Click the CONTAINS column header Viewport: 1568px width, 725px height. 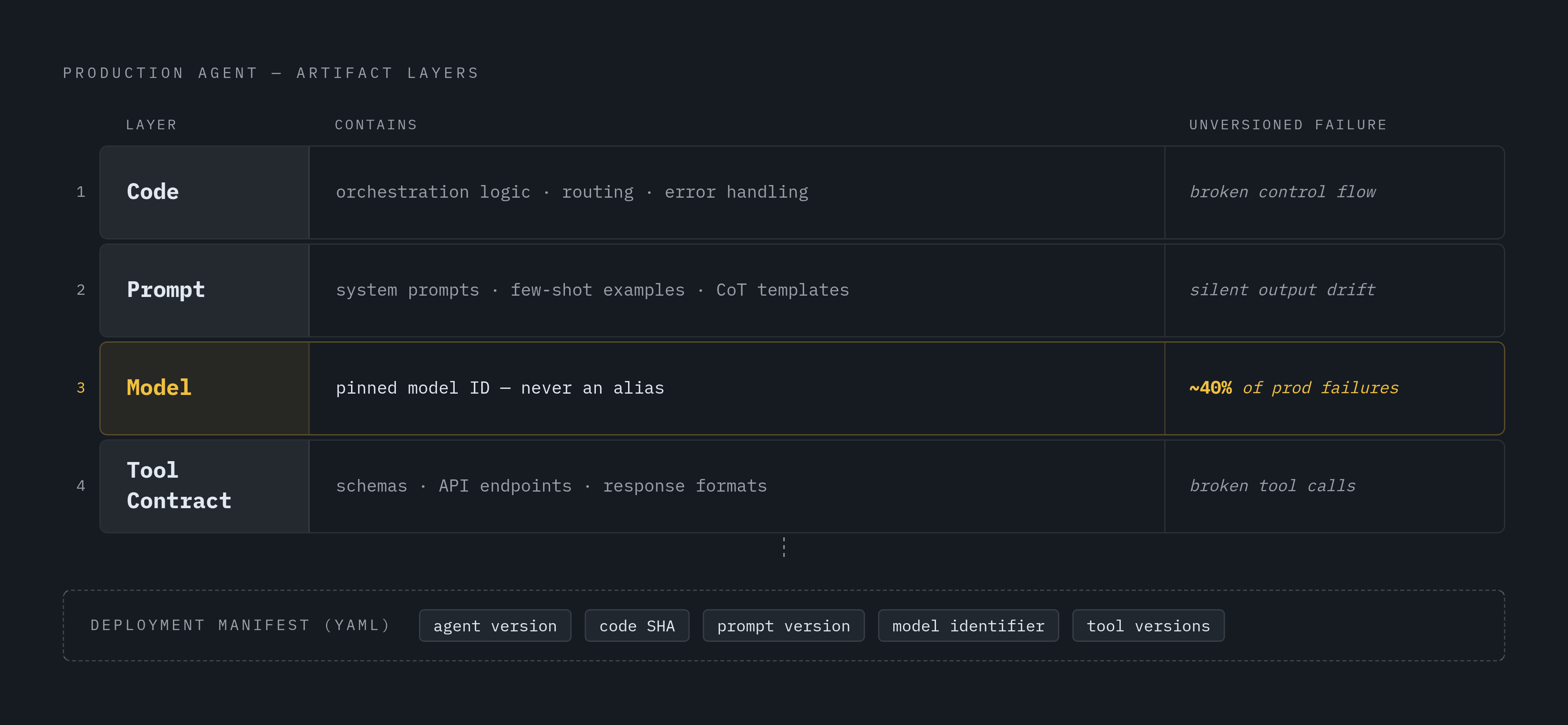click(x=375, y=125)
